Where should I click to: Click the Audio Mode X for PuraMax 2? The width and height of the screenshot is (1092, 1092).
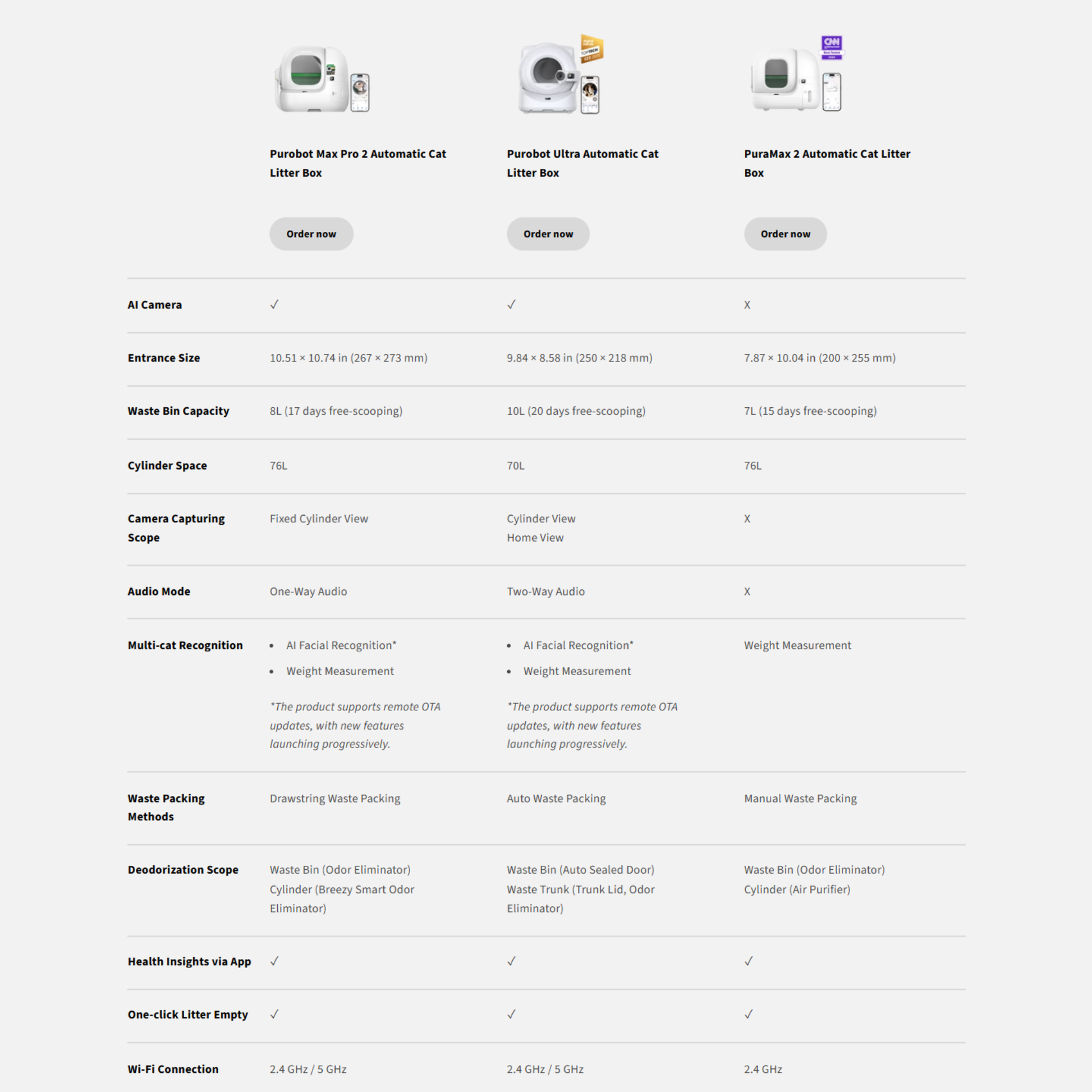tap(747, 592)
